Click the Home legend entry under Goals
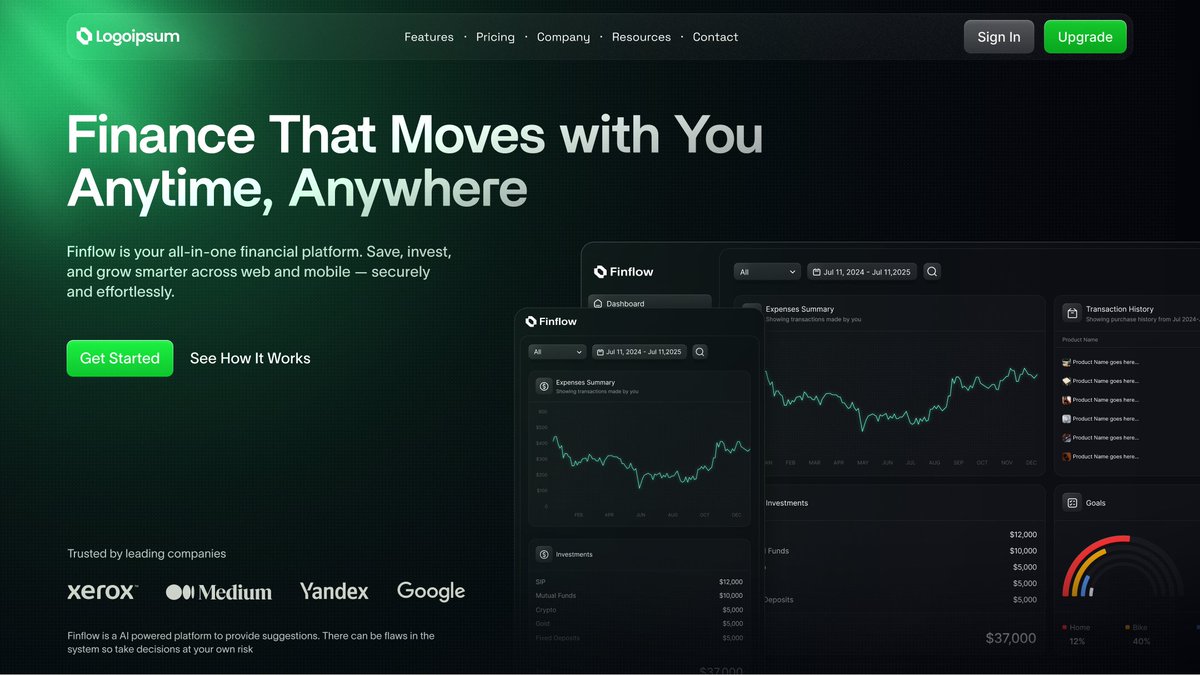 coord(1077,627)
